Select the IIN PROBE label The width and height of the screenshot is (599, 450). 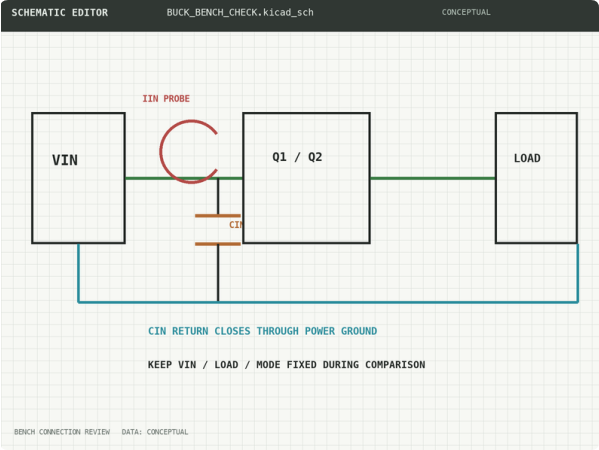[166, 99]
